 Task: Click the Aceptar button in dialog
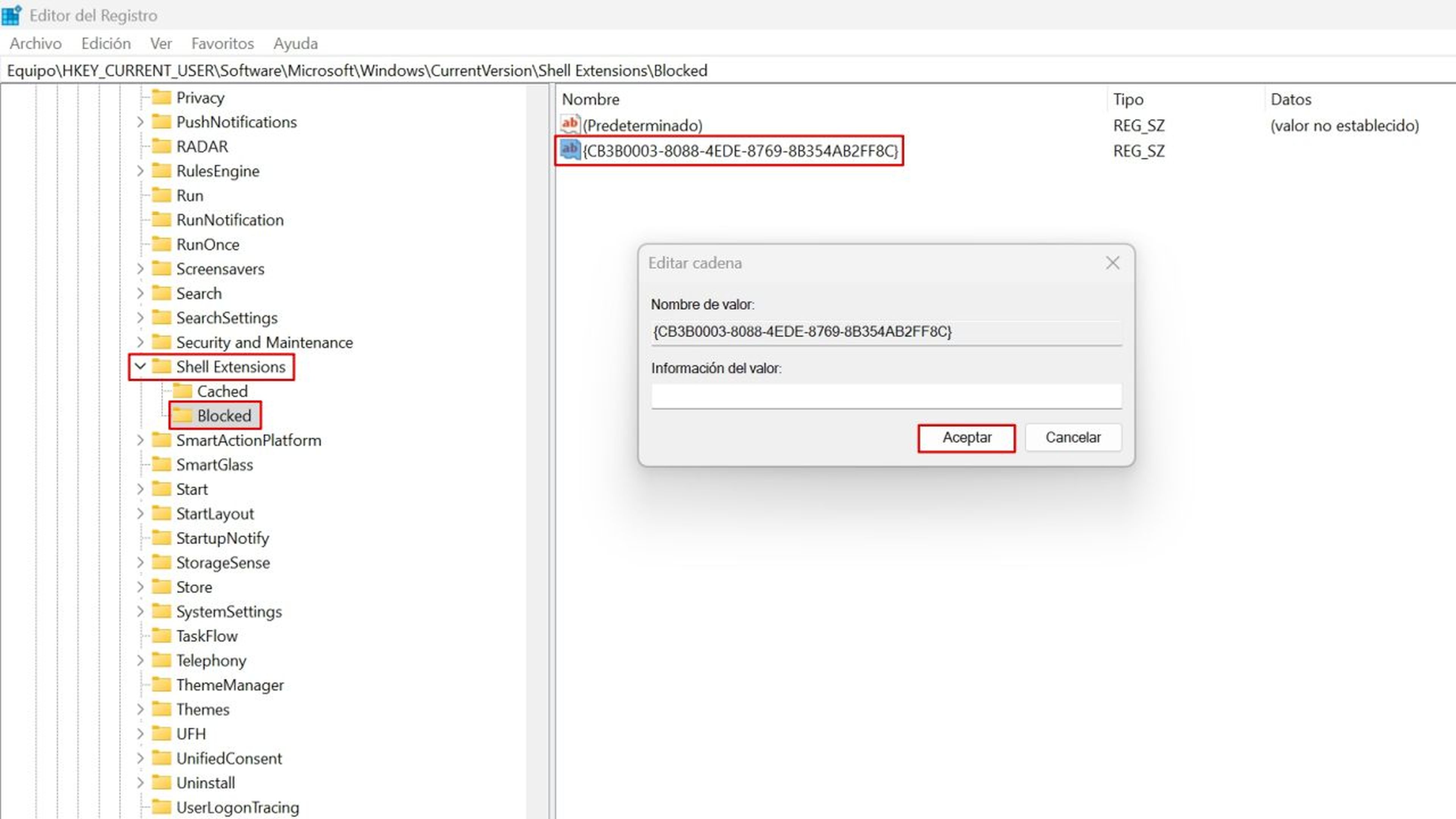966,438
